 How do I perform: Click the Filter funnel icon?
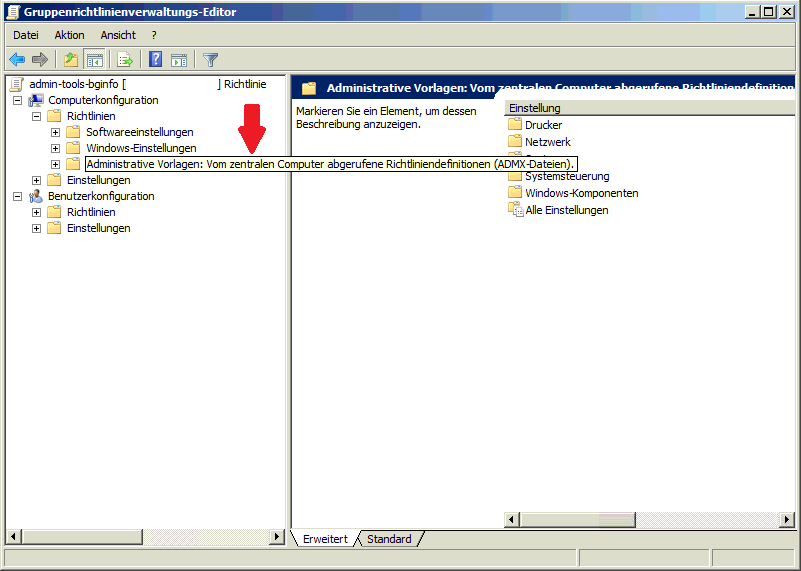point(211,60)
